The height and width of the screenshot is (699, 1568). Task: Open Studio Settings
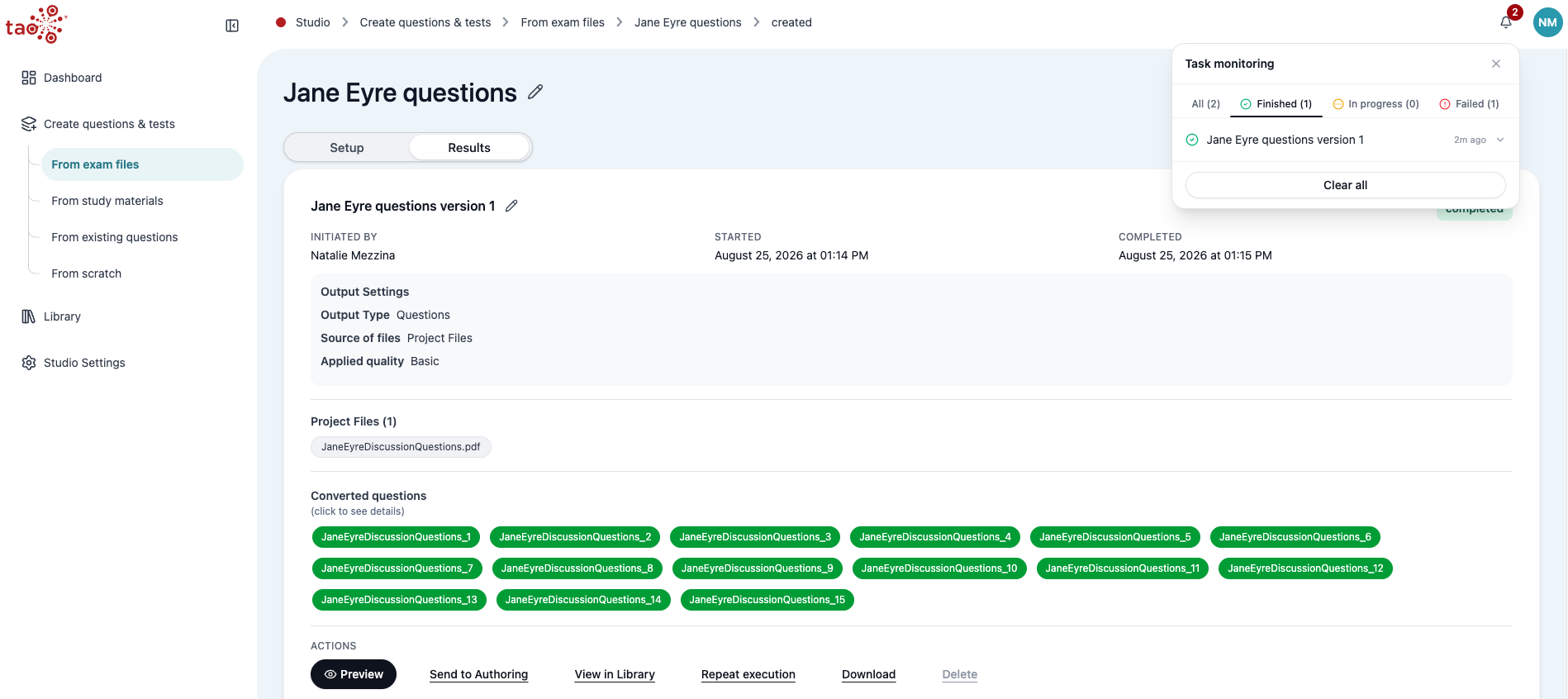[74, 363]
